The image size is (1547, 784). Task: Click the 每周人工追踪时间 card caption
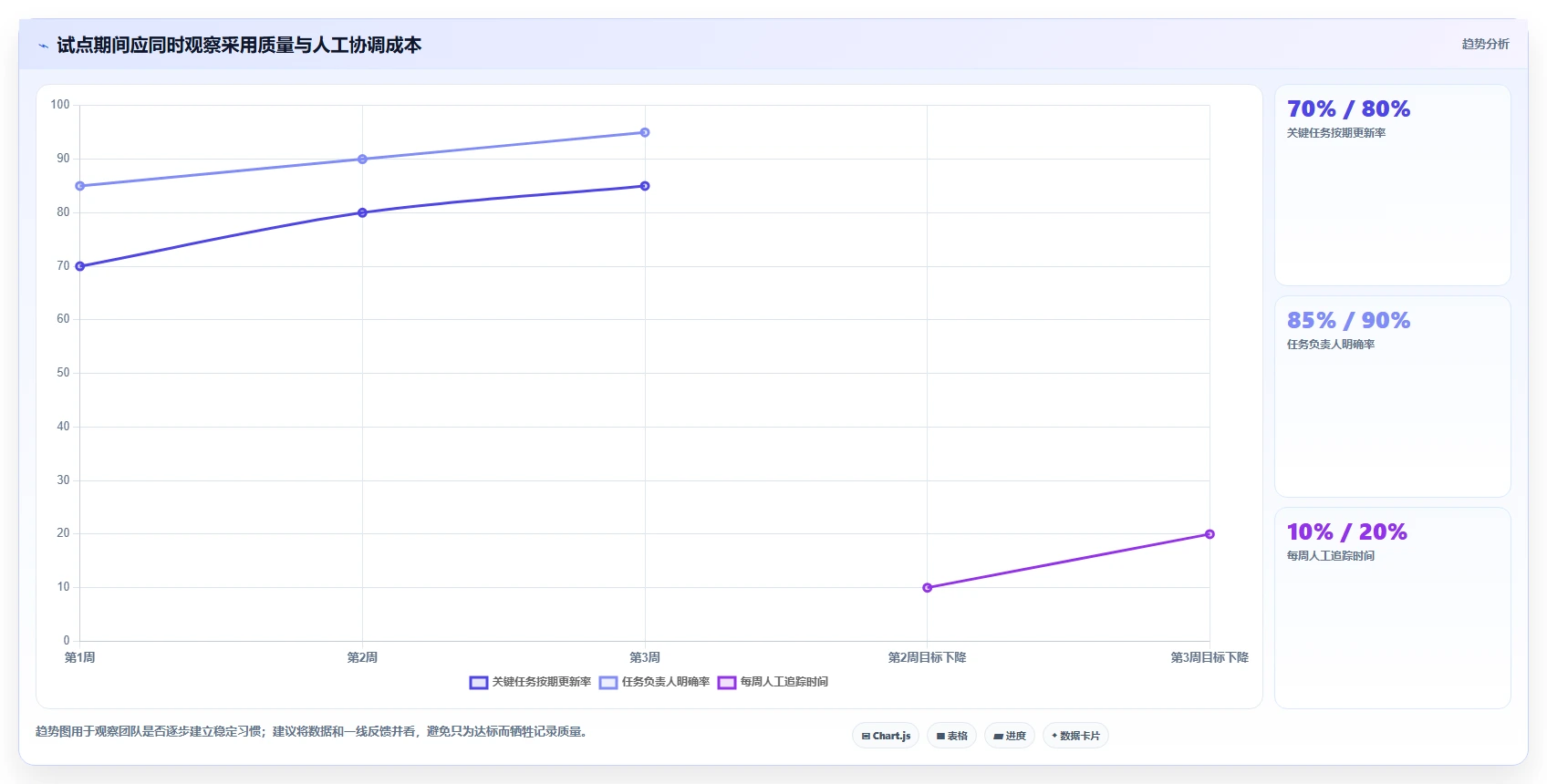pos(1330,556)
